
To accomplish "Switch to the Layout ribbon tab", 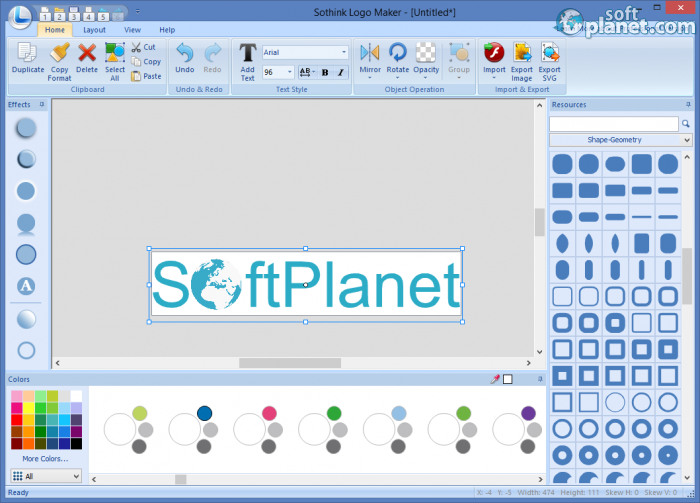I will (x=94, y=30).
